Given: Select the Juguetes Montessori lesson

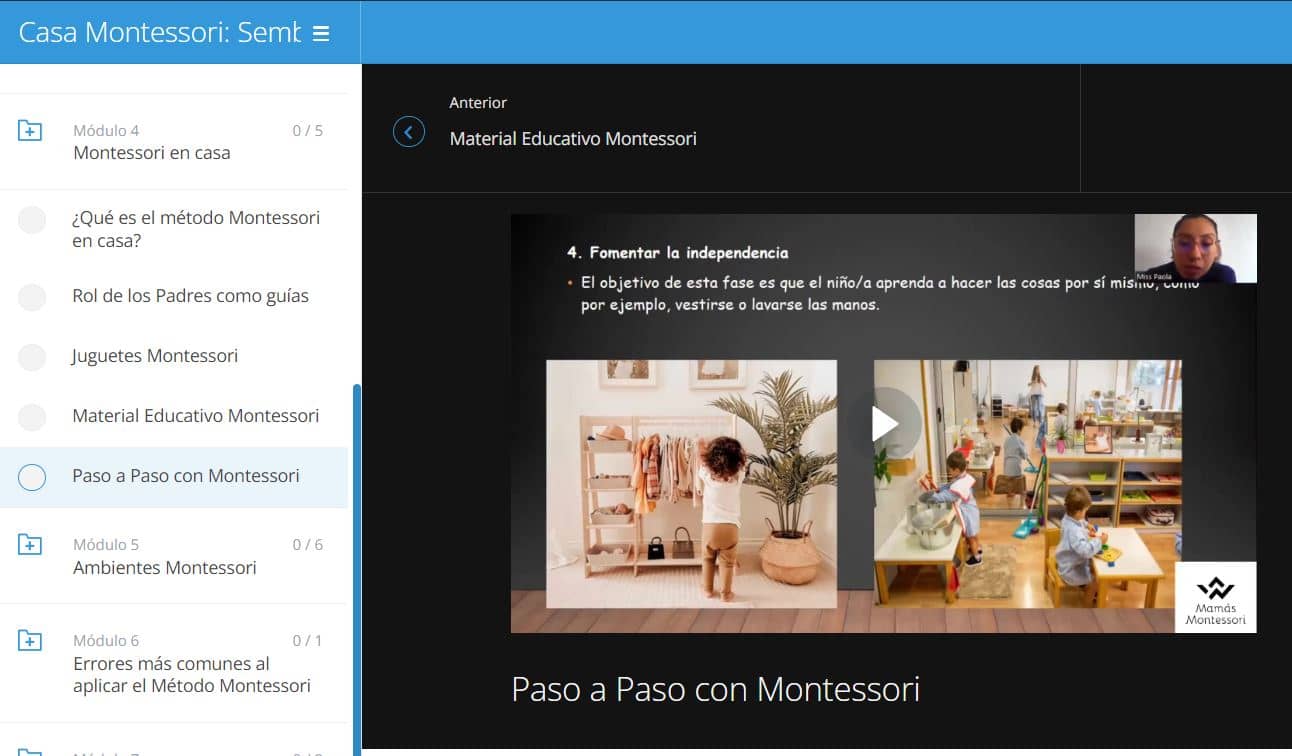Looking at the screenshot, I should (155, 356).
